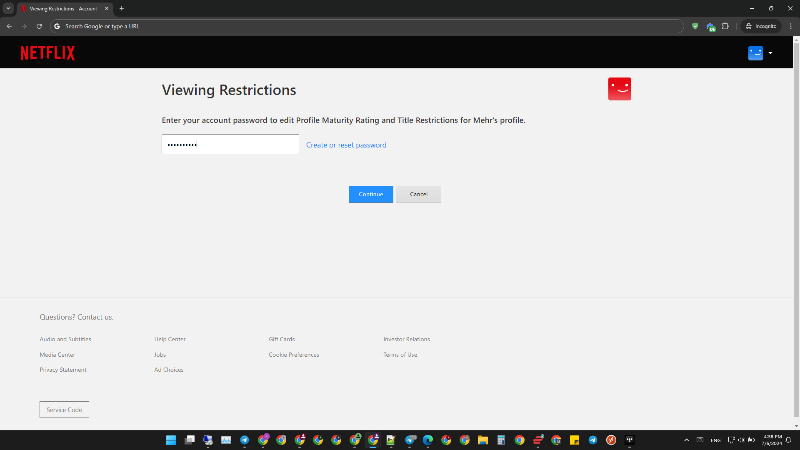Show hidden system tray icons

tap(687, 440)
